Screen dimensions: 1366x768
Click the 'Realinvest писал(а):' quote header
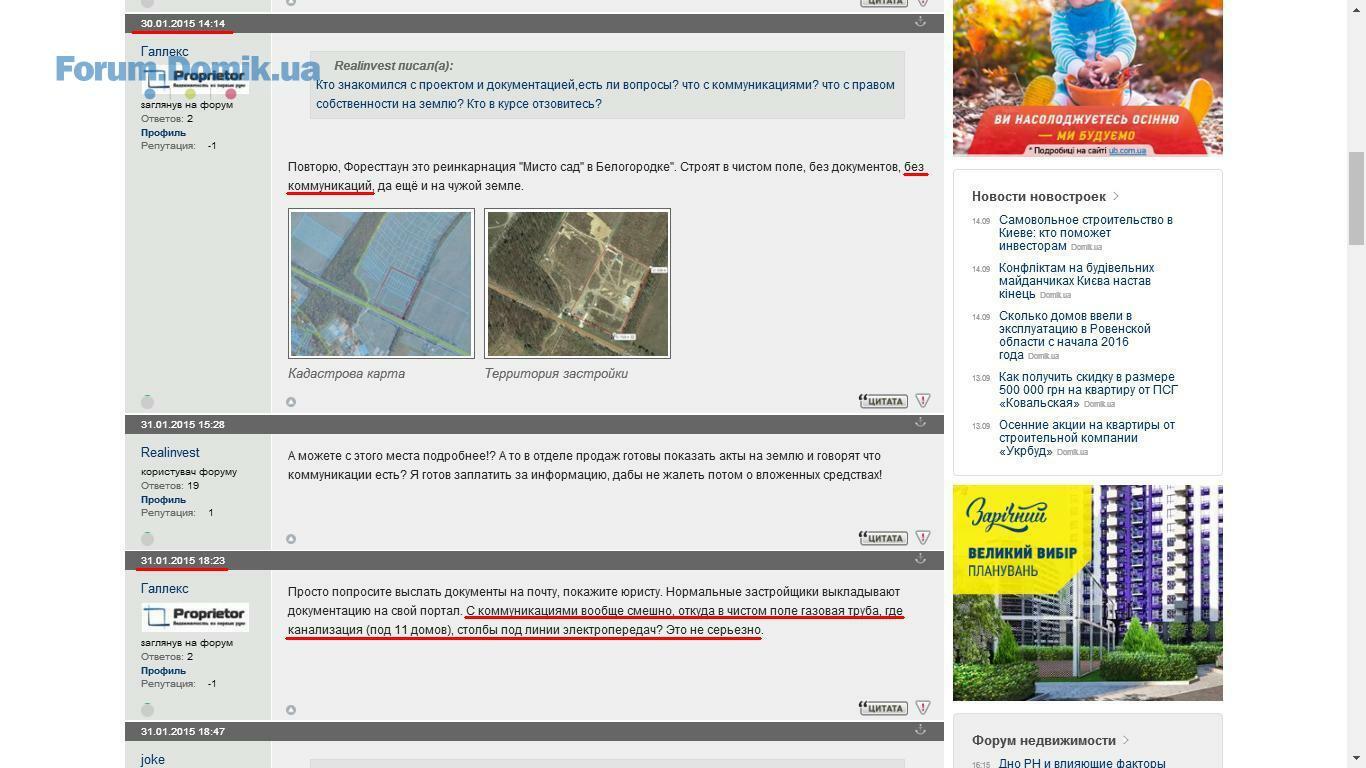pyautogui.click(x=393, y=66)
